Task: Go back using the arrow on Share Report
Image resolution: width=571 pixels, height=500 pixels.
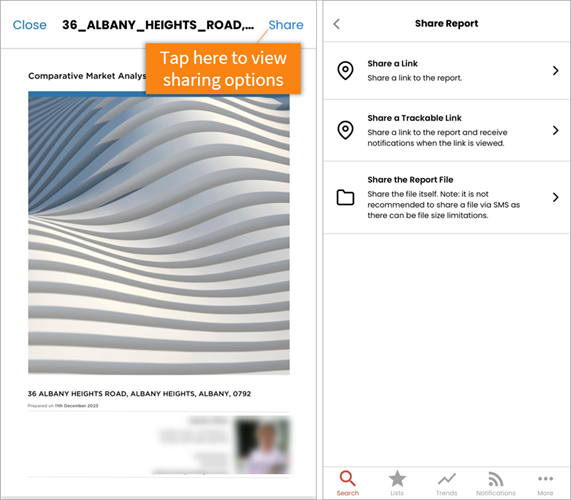Action: click(x=337, y=24)
